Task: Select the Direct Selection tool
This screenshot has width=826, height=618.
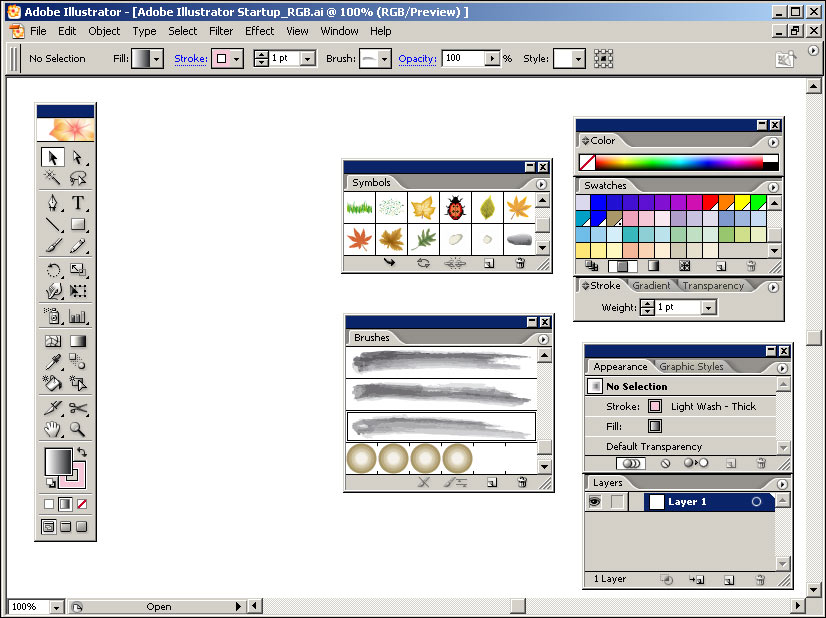Action: pos(77,157)
